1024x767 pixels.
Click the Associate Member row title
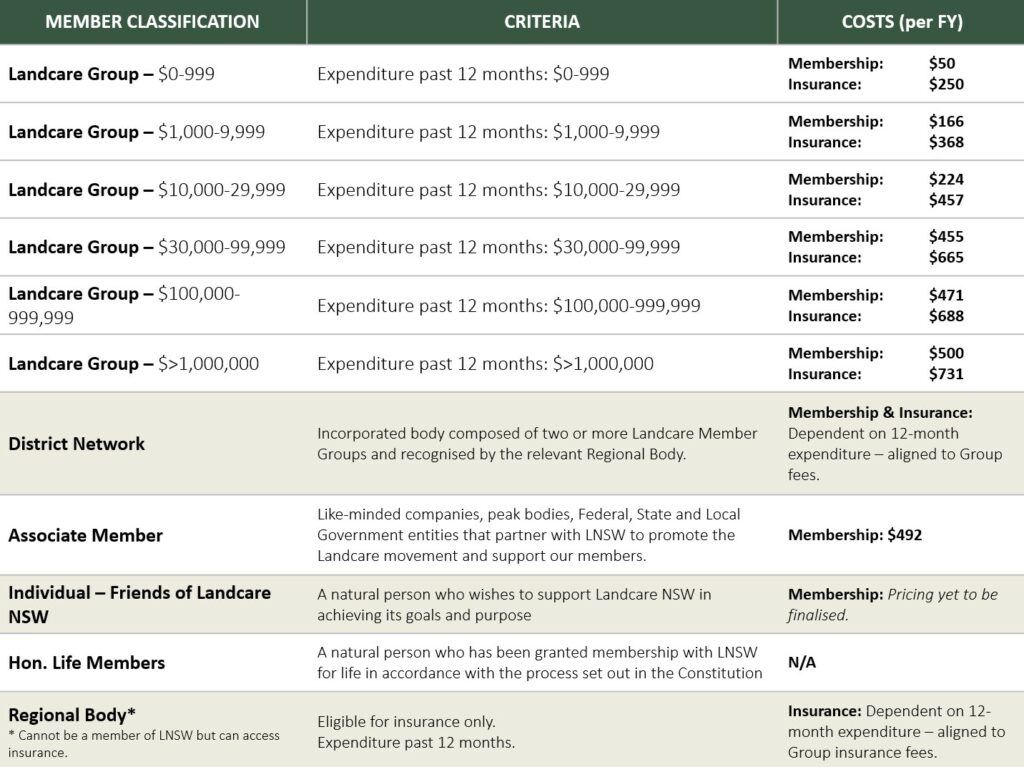[85, 536]
